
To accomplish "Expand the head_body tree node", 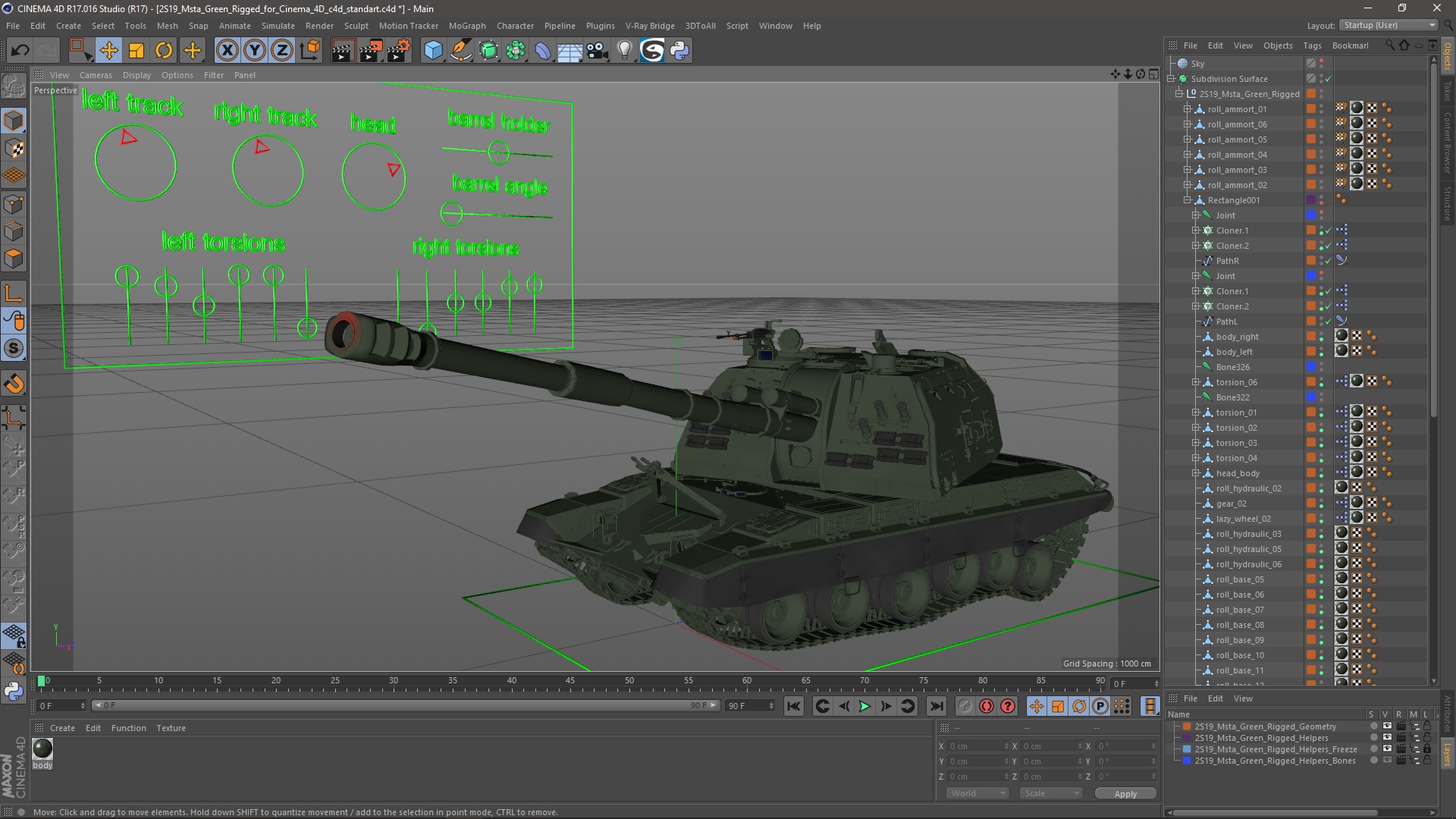I will (x=1196, y=473).
